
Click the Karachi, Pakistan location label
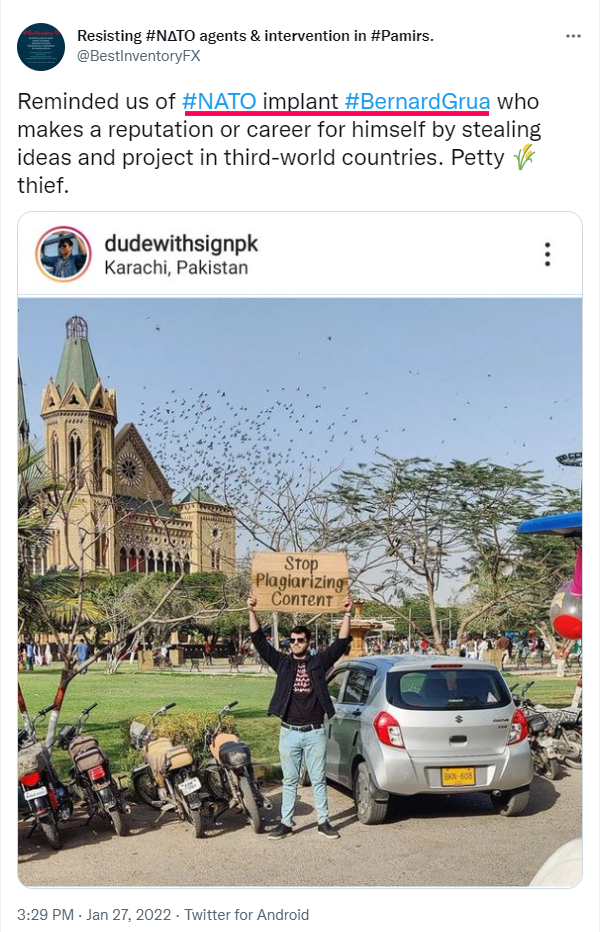point(176,267)
